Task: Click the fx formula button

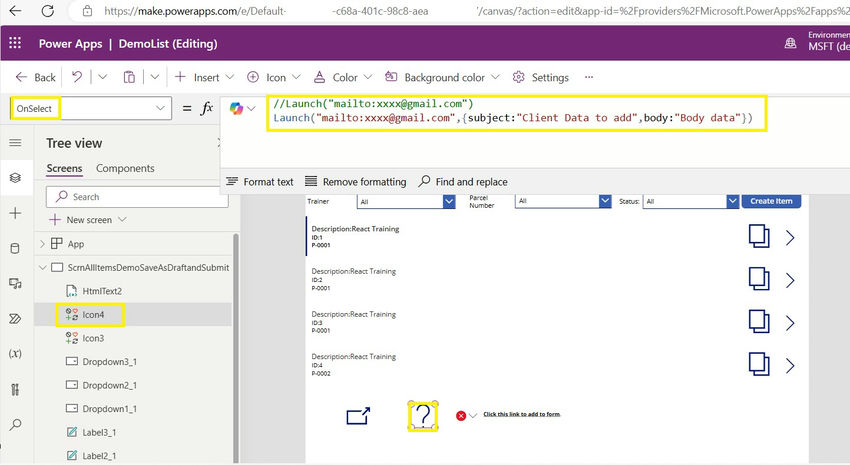Action: click(x=207, y=108)
